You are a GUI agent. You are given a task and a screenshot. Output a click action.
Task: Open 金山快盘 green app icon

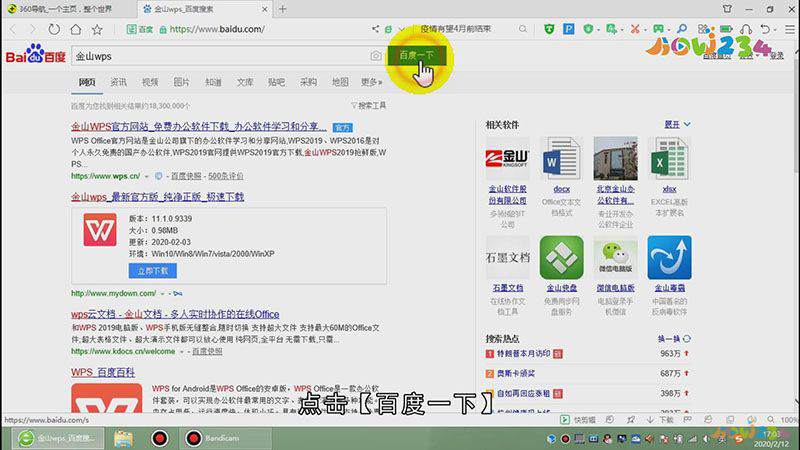tap(561, 258)
